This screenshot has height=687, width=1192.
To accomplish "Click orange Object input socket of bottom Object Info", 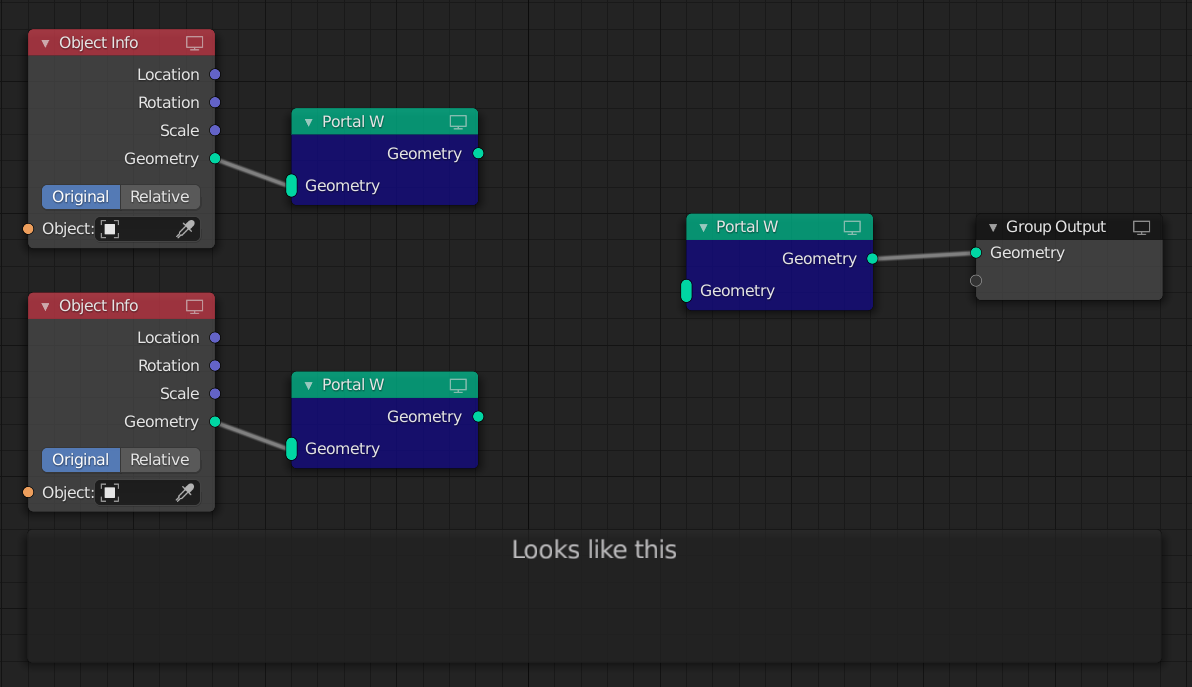I will coord(28,492).
